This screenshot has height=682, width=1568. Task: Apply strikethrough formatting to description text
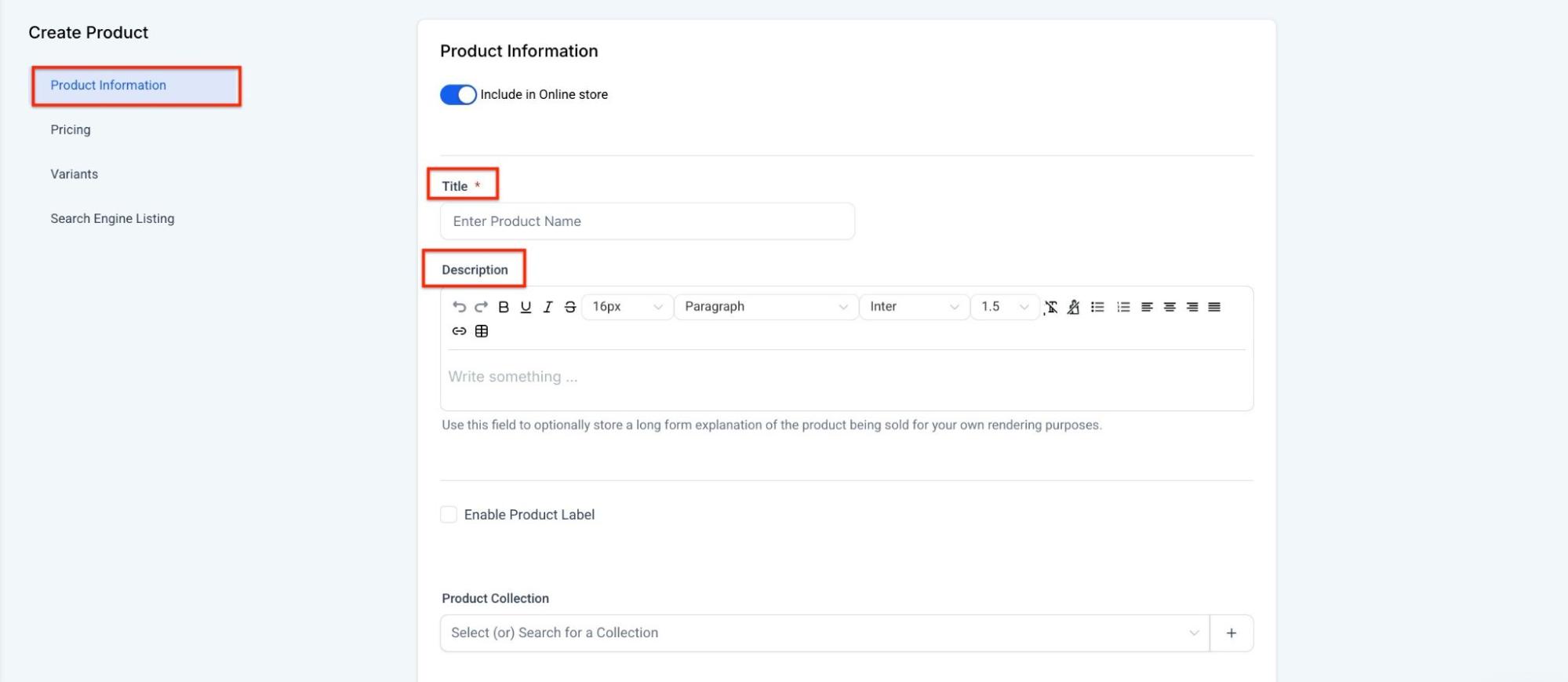(570, 307)
